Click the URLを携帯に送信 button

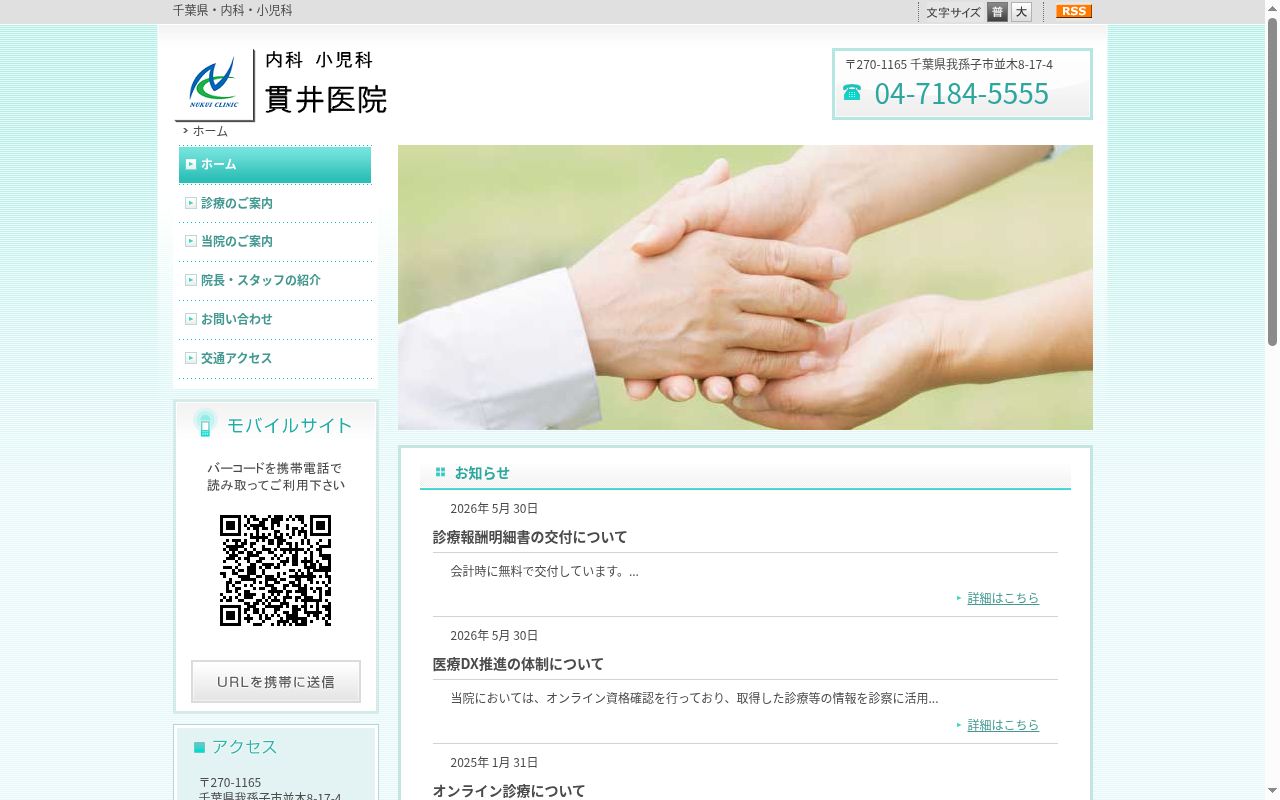coord(276,681)
